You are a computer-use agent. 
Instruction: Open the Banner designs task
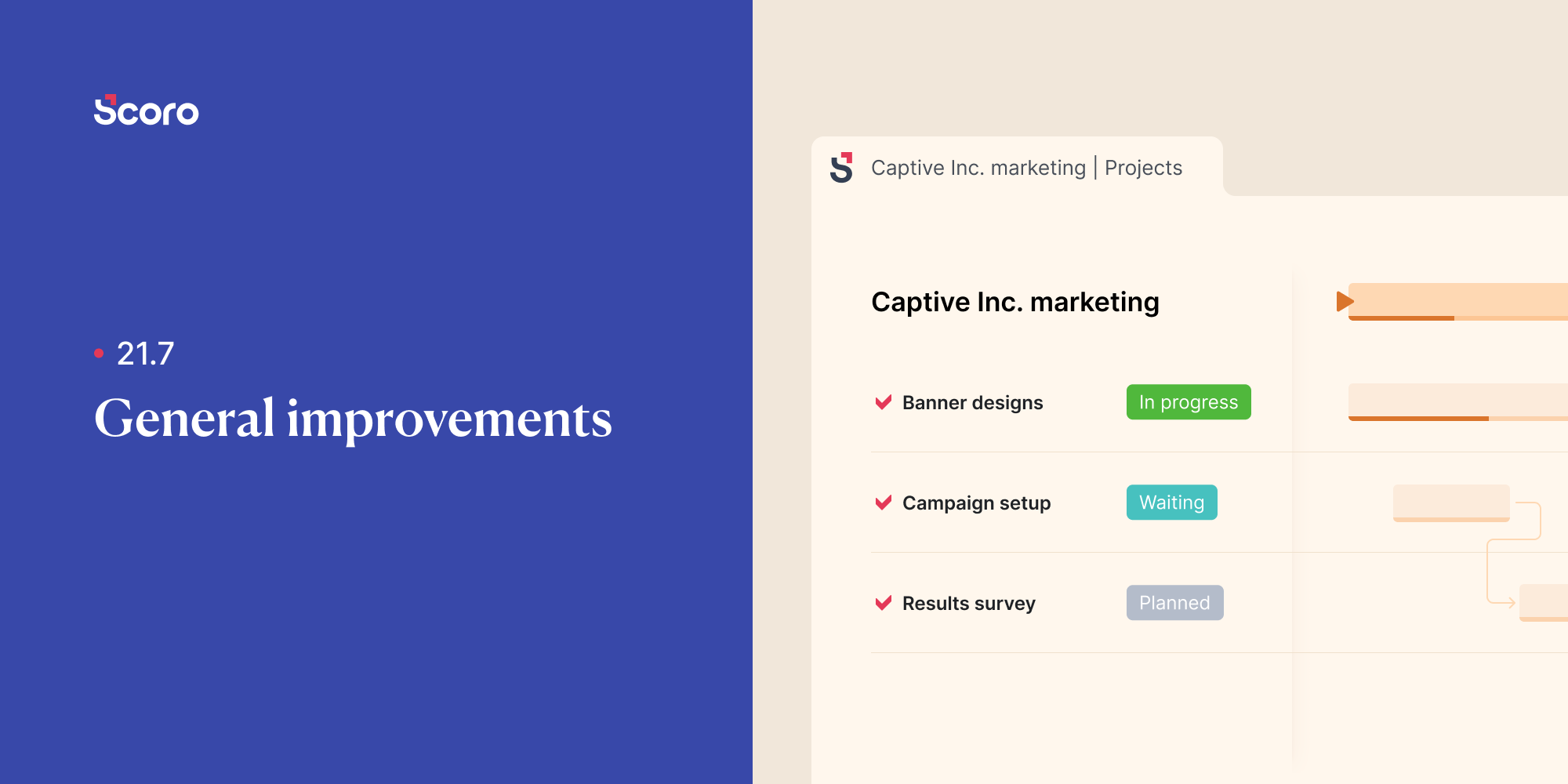(972, 403)
